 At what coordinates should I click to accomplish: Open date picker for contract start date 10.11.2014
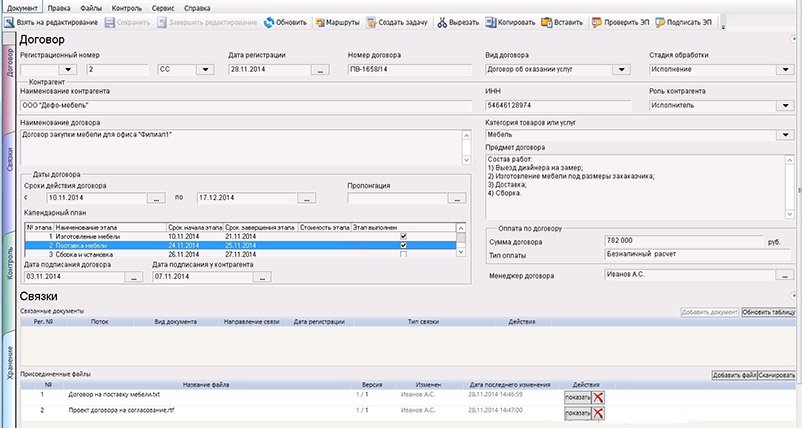pos(157,198)
